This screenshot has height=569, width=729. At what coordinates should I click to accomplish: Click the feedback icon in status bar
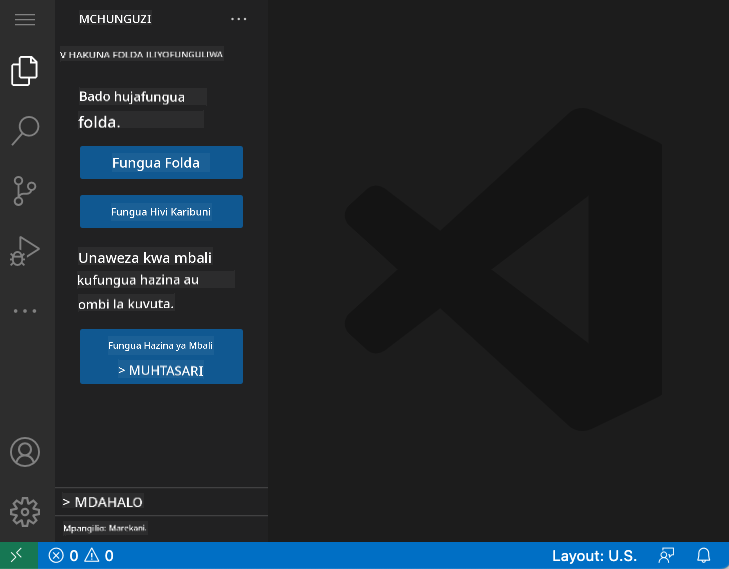tap(667, 556)
